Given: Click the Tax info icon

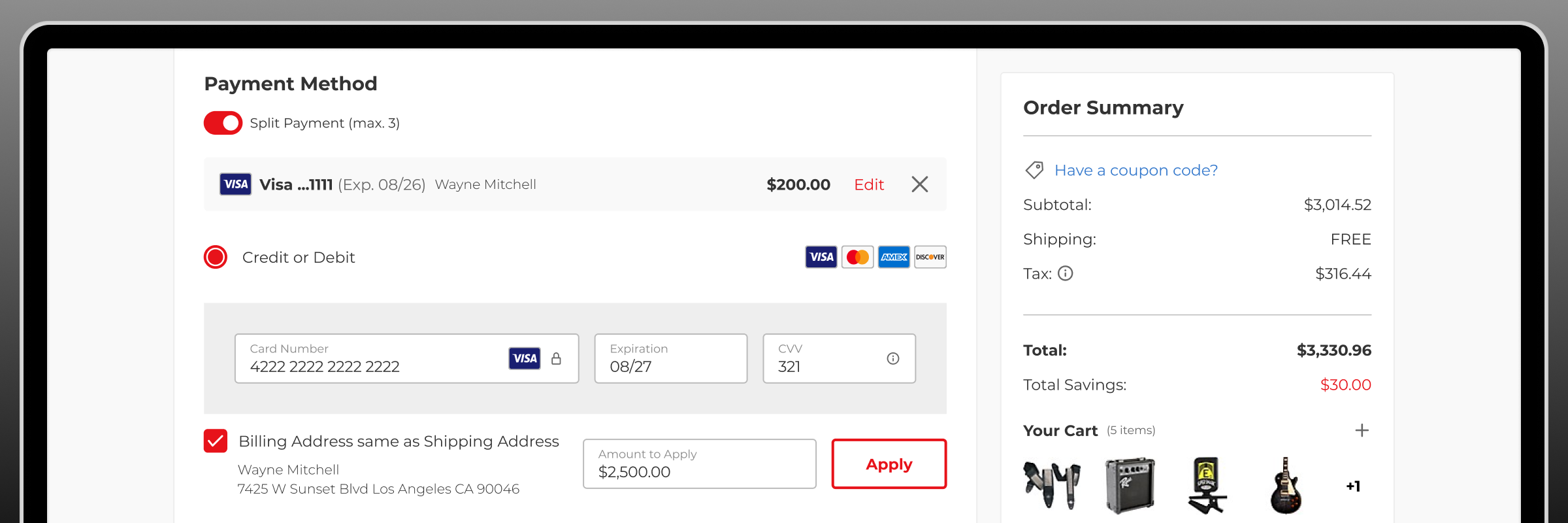Looking at the screenshot, I should pyautogui.click(x=1065, y=273).
